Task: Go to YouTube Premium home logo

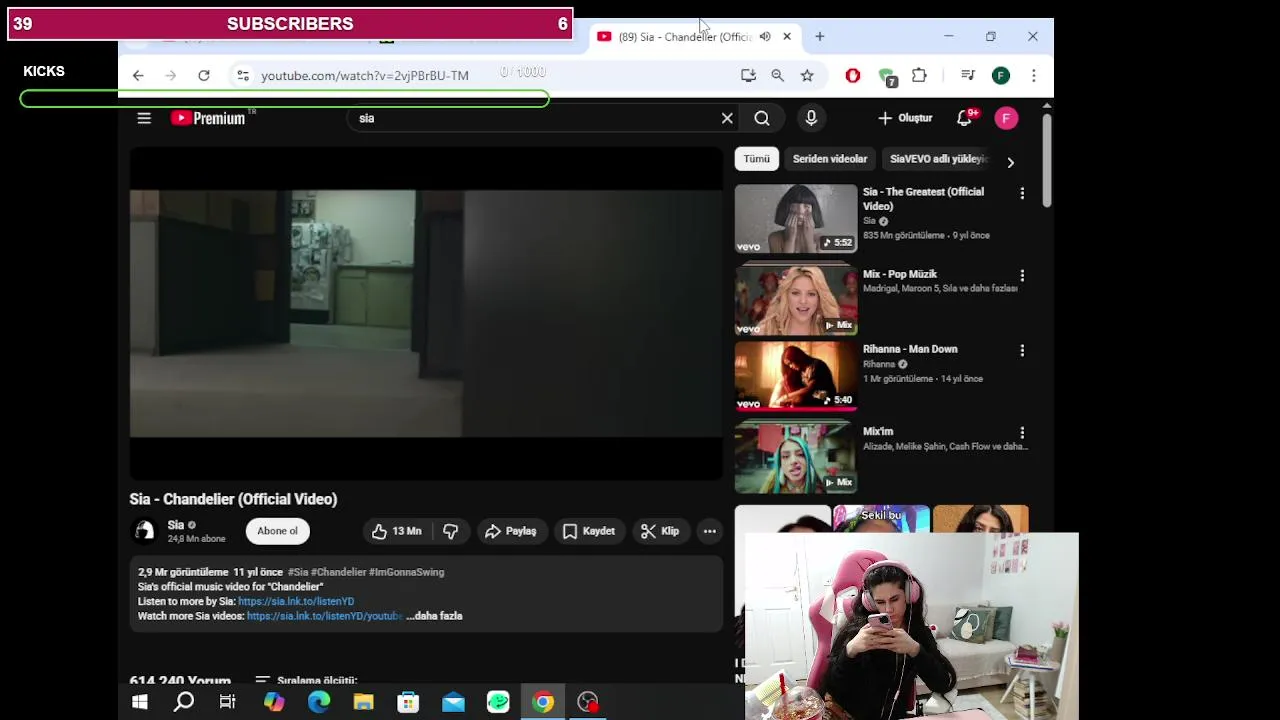Action: 209,118
